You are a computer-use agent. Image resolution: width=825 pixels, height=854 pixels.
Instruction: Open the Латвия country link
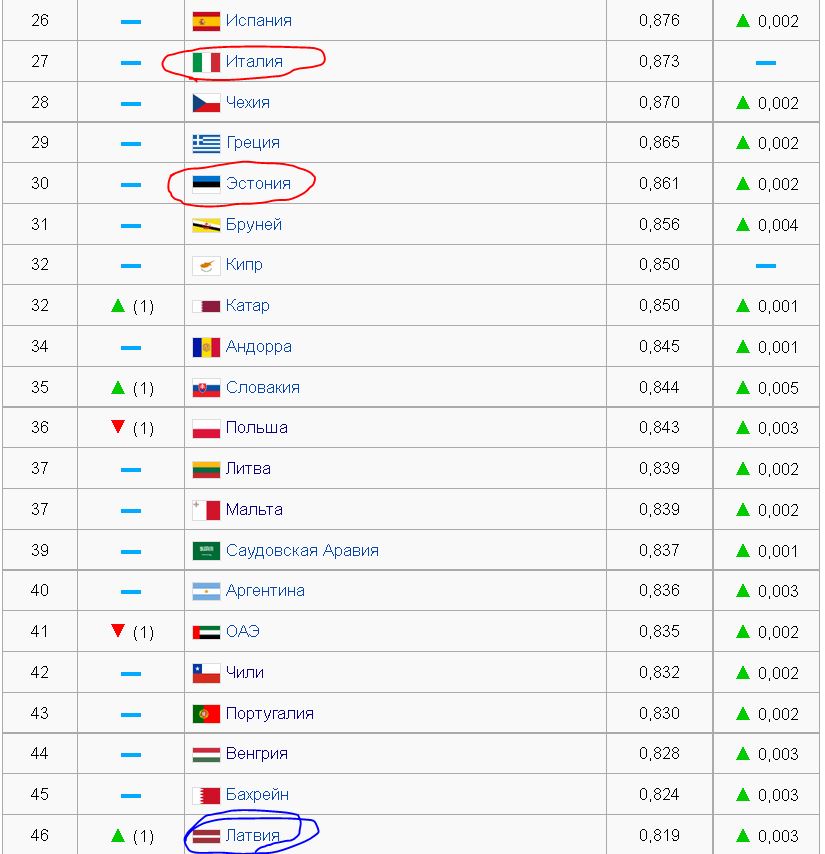252,835
